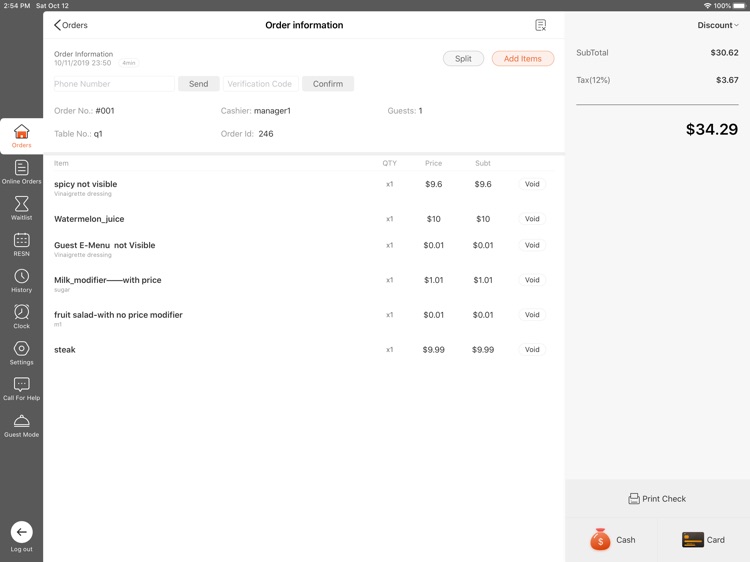Focus the Phone Number field
This screenshot has width=750, height=562.
coord(114,84)
